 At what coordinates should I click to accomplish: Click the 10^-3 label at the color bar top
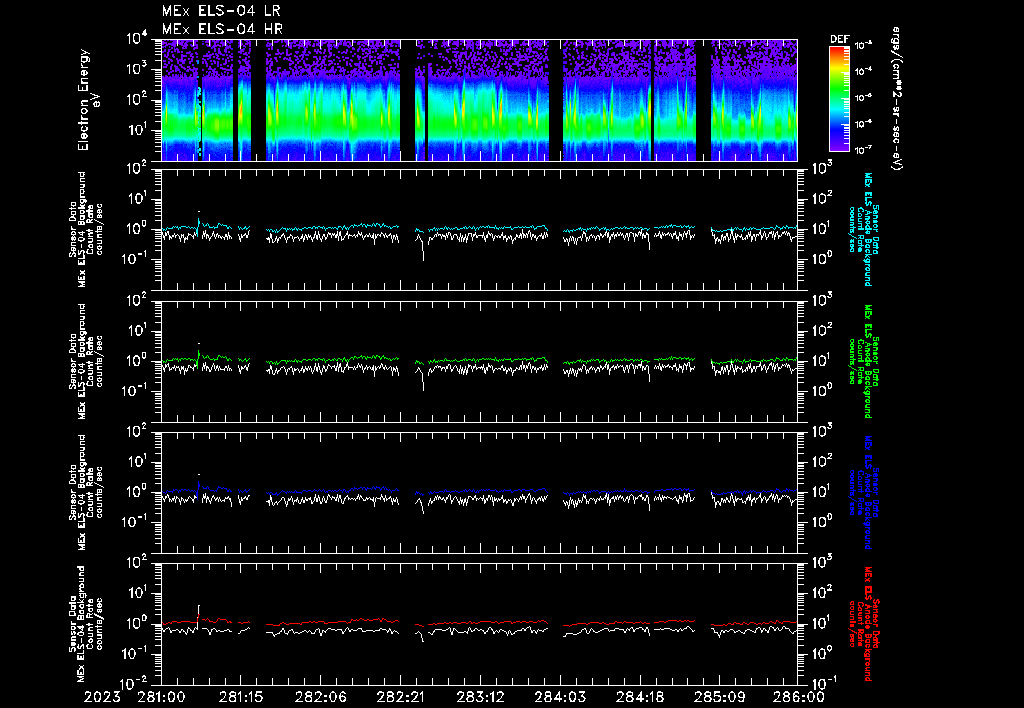864,46
